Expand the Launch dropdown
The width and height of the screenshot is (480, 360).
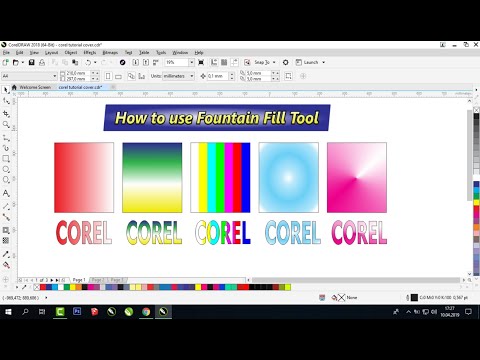[323, 62]
